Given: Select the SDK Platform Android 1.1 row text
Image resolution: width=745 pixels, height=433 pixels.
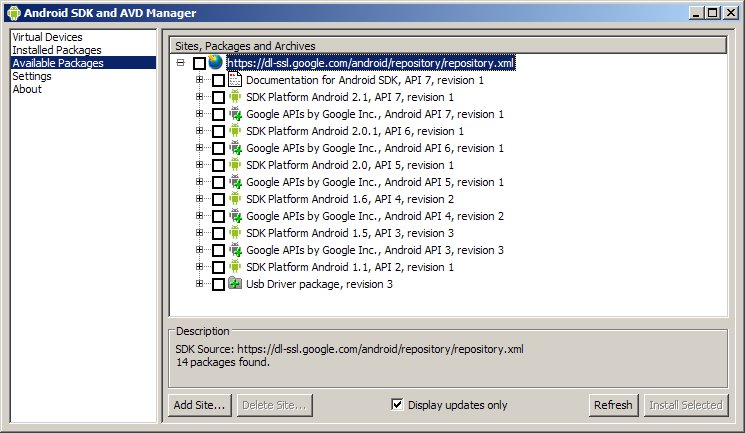Looking at the screenshot, I should click(x=350, y=267).
